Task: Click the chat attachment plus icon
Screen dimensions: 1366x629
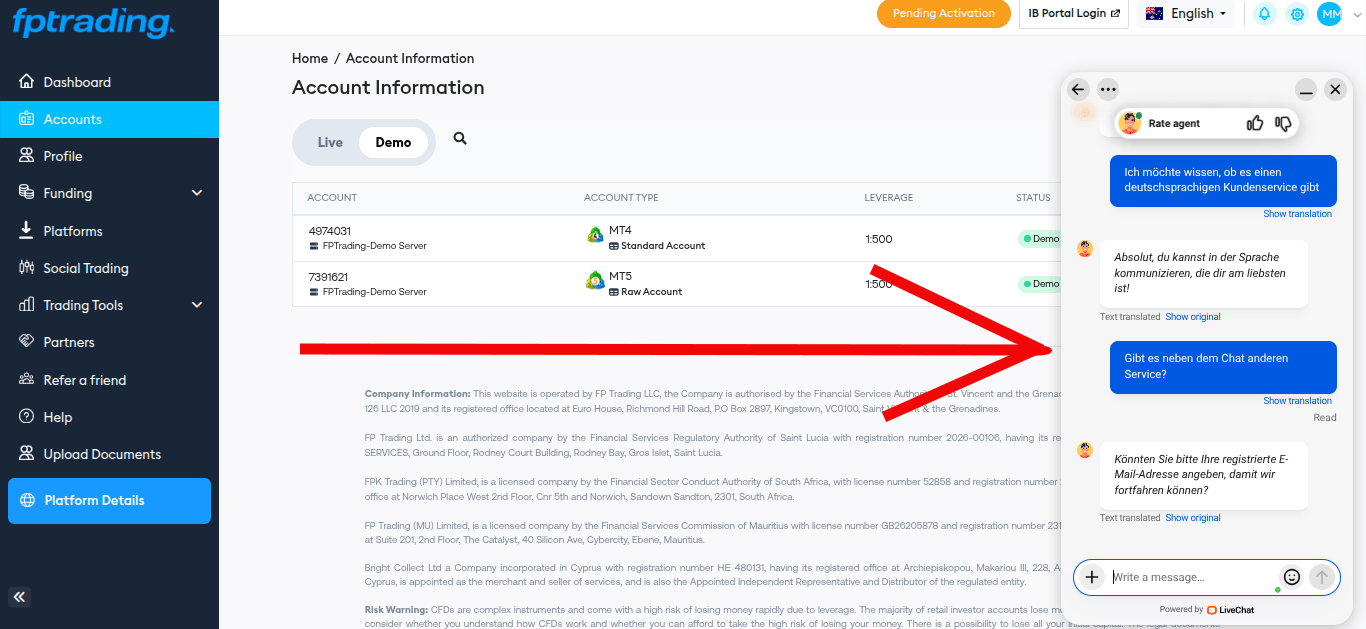Action: tap(1092, 577)
